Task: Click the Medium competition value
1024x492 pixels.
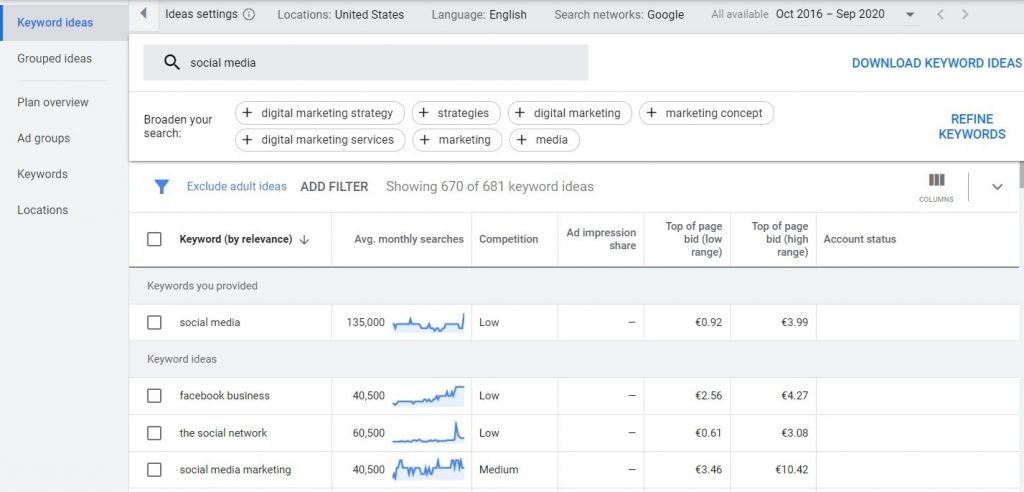Action: (x=498, y=469)
